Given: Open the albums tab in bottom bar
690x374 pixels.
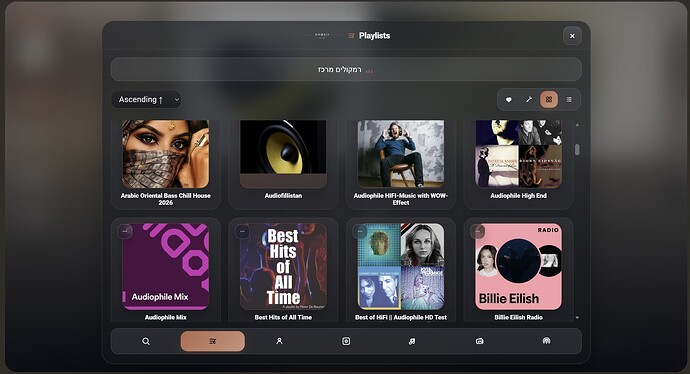Looking at the screenshot, I should point(346,341).
